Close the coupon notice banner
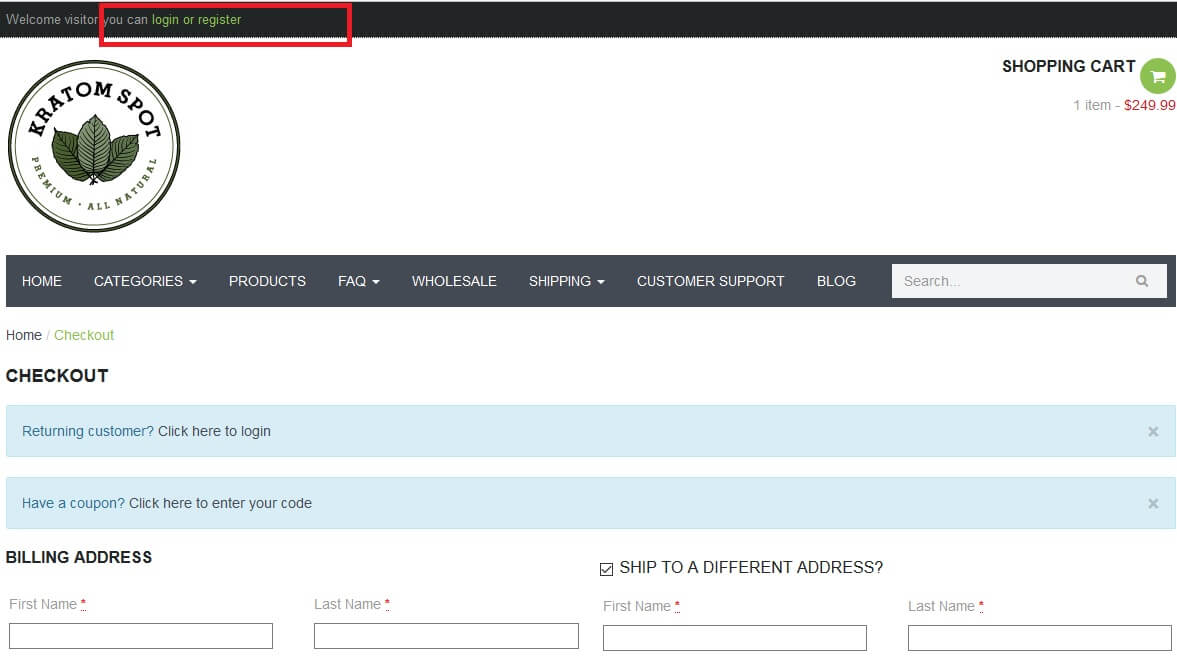 [x=1153, y=503]
